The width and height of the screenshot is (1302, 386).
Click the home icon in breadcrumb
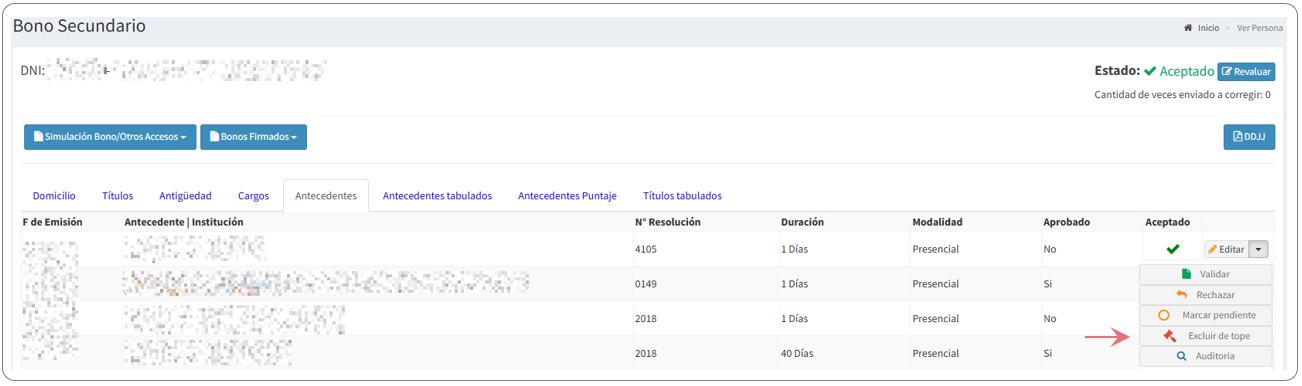(1188, 28)
